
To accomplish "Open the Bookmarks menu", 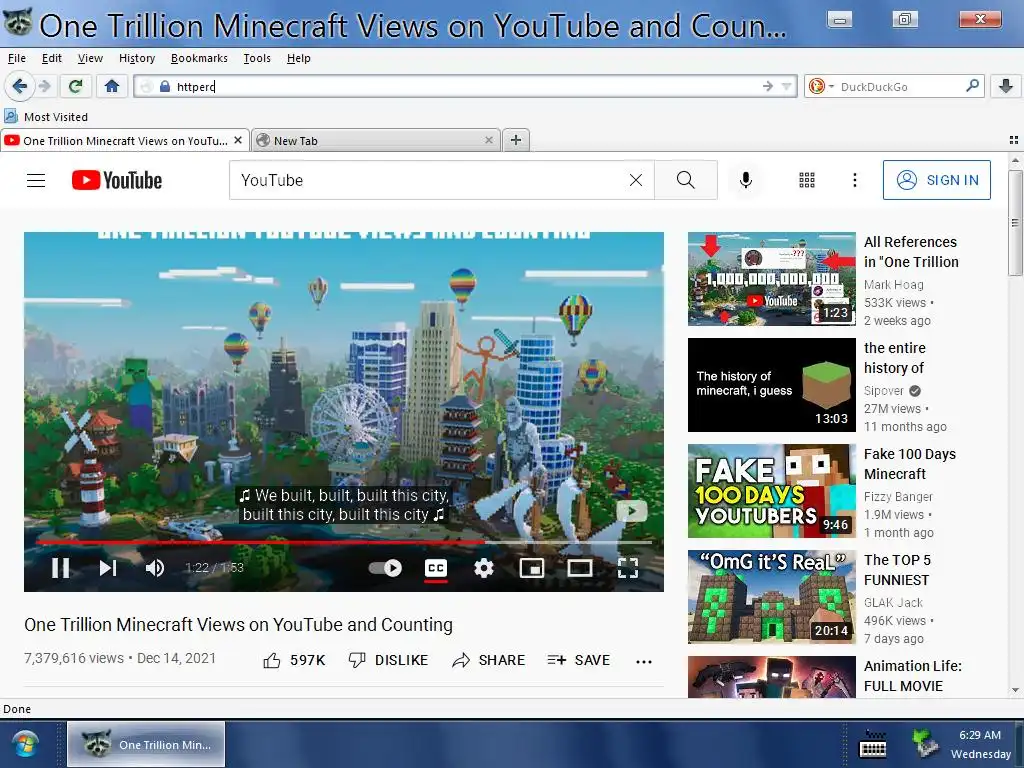I will tap(199, 58).
